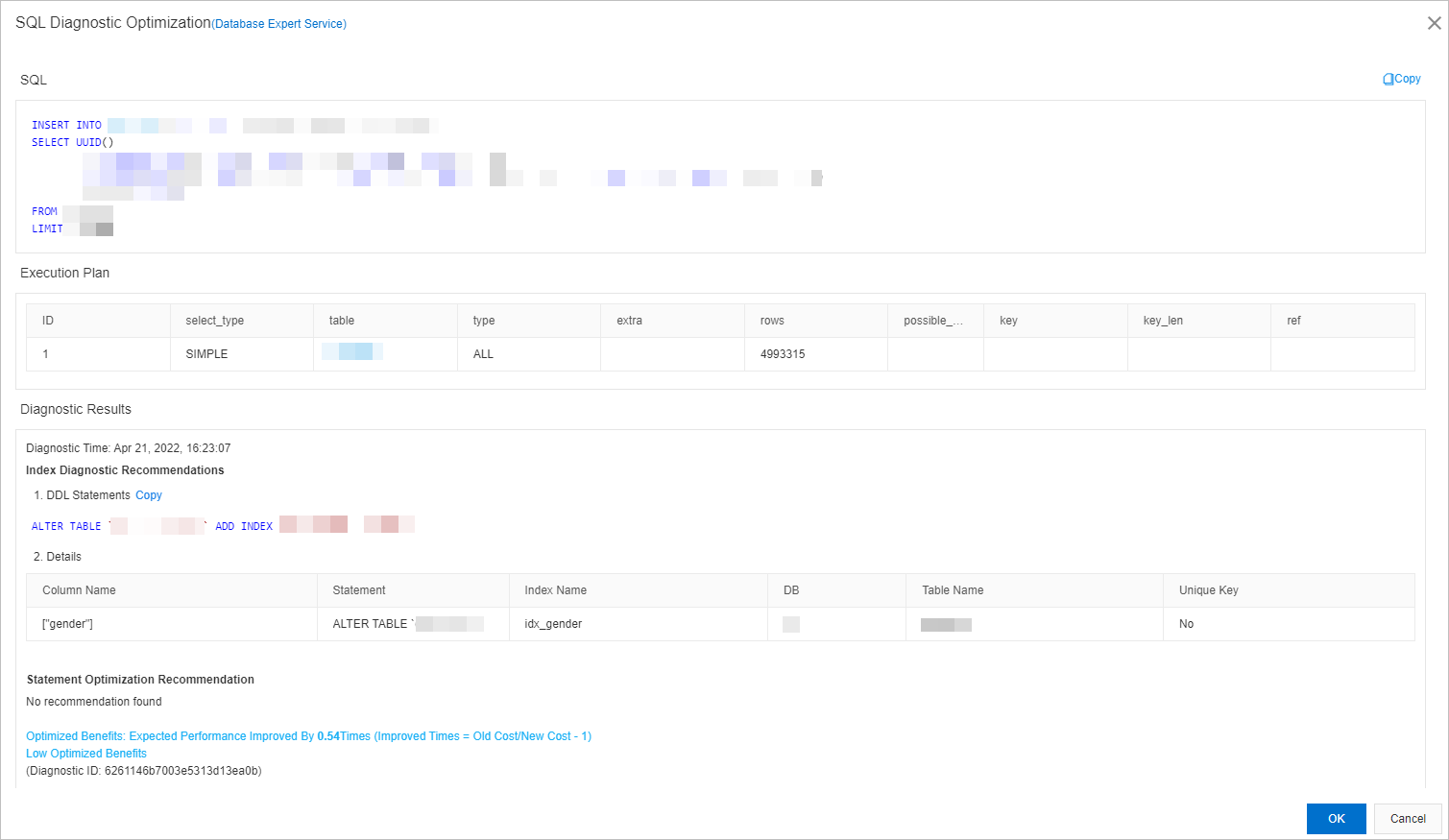
Task: Click the Column Name header
Action: click(x=172, y=590)
